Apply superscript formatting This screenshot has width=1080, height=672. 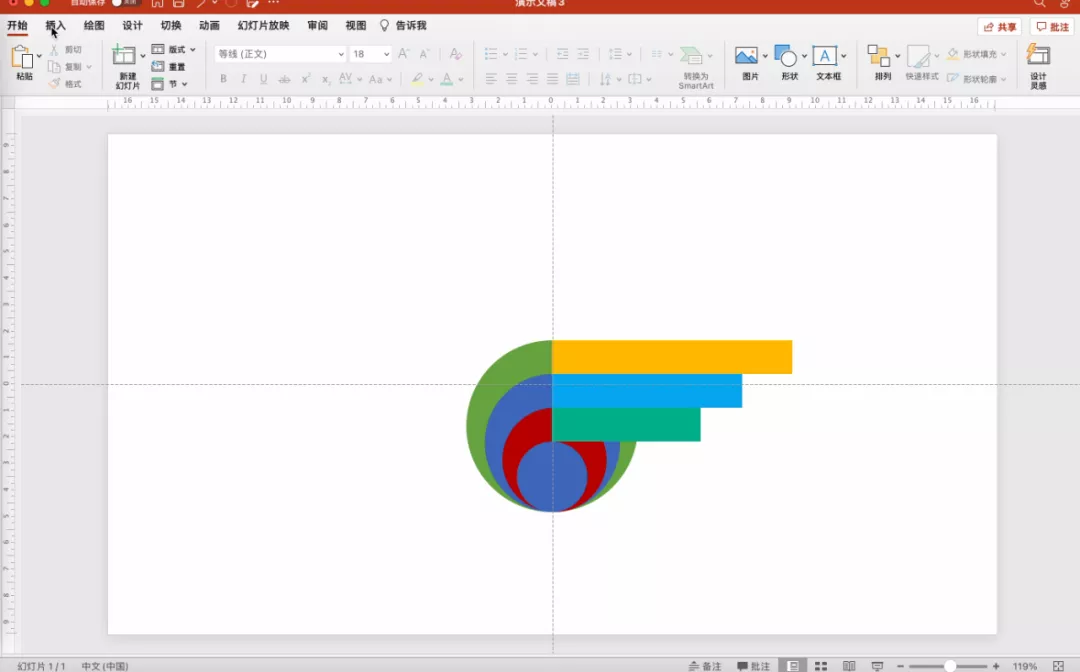coord(305,79)
